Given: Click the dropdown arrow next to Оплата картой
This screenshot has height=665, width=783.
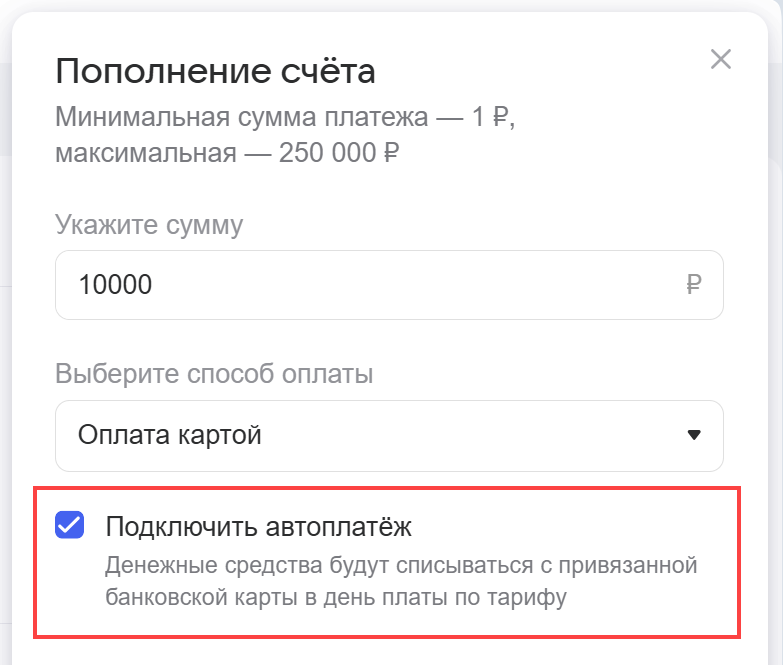Looking at the screenshot, I should pos(694,435).
